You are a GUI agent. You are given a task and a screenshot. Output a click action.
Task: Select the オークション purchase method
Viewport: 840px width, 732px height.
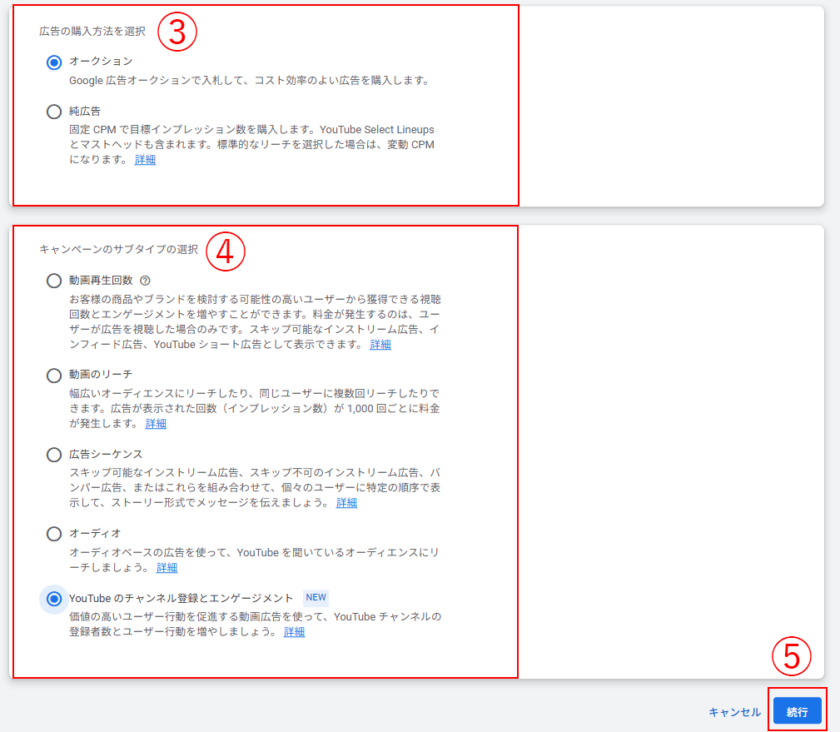[54, 62]
